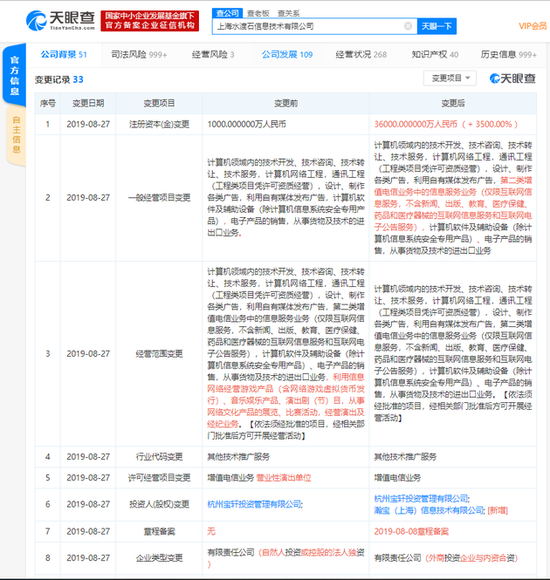Click the 投资人(股权)变更 cell
550x580 pixels.
pyautogui.click(x=159, y=504)
